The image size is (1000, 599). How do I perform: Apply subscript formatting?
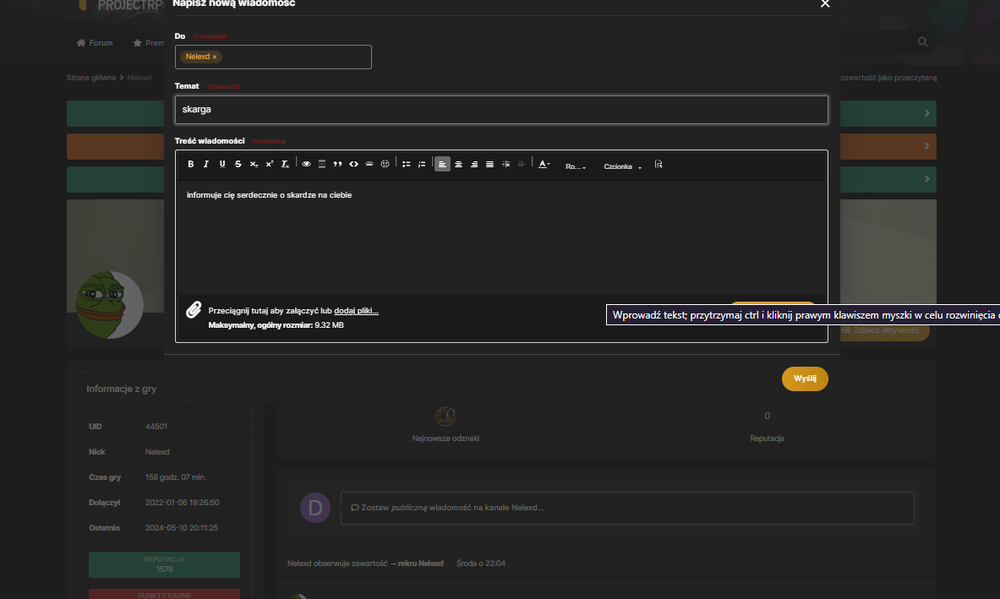pyautogui.click(x=254, y=165)
